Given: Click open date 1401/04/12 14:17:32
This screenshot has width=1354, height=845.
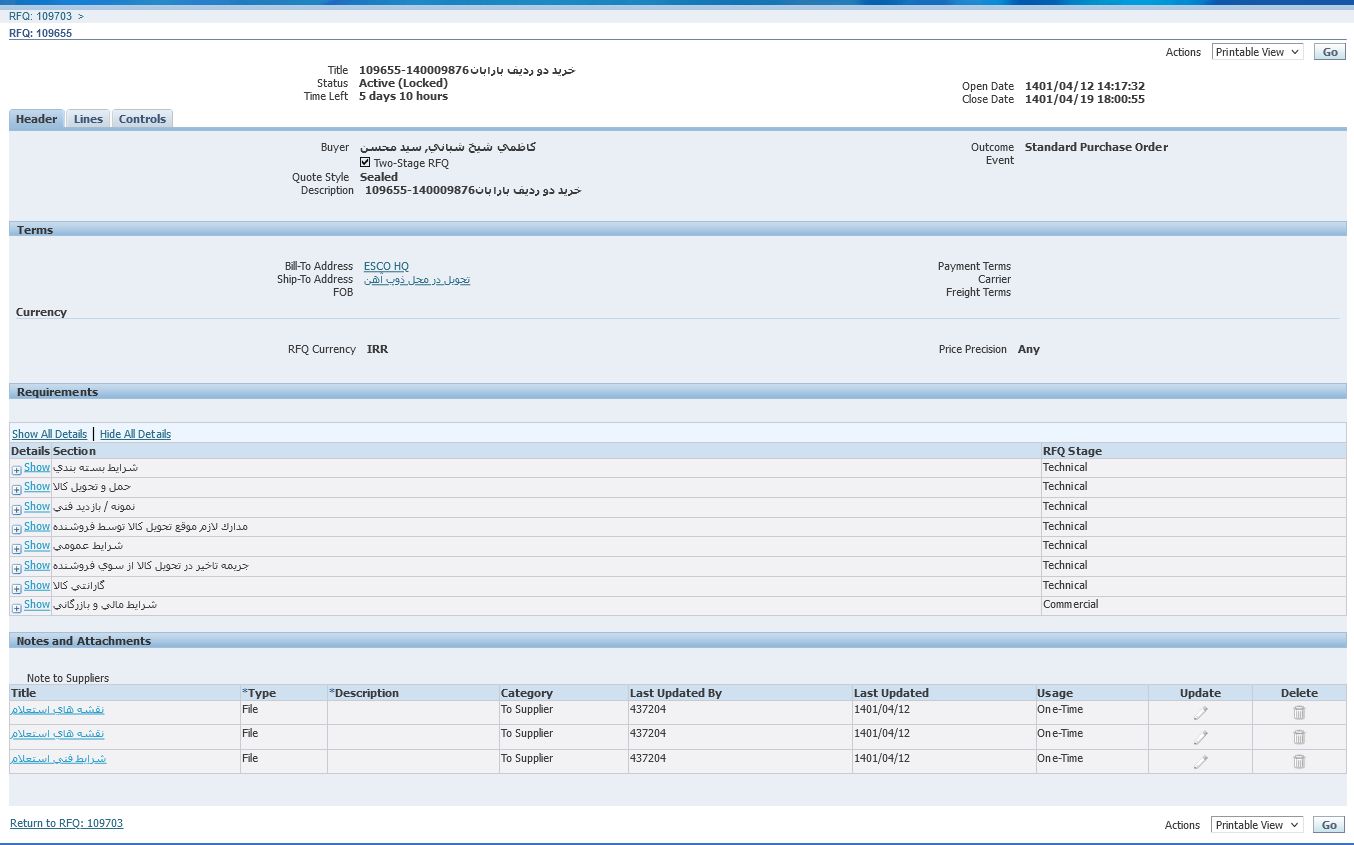Looking at the screenshot, I should (1085, 86).
